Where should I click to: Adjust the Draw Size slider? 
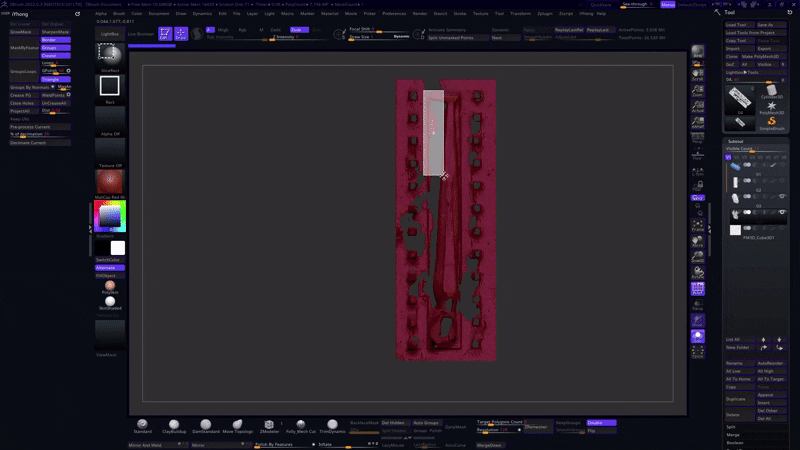click(379, 37)
